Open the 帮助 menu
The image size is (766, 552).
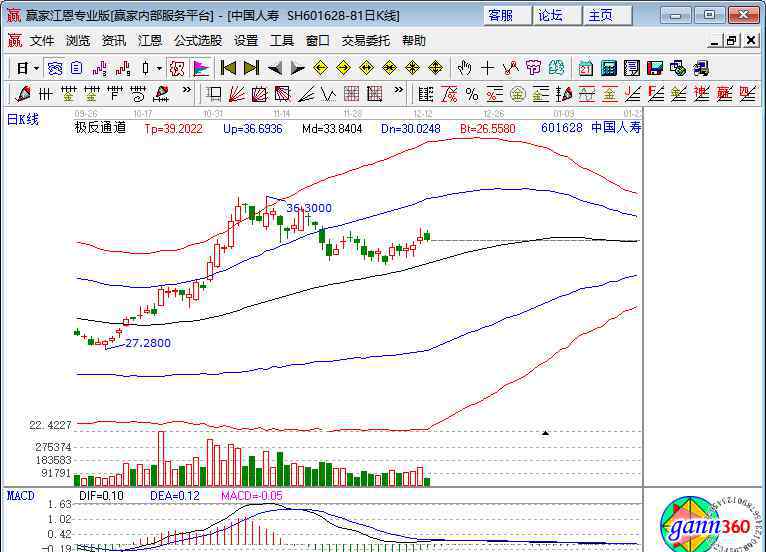pyautogui.click(x=414, y=41)
